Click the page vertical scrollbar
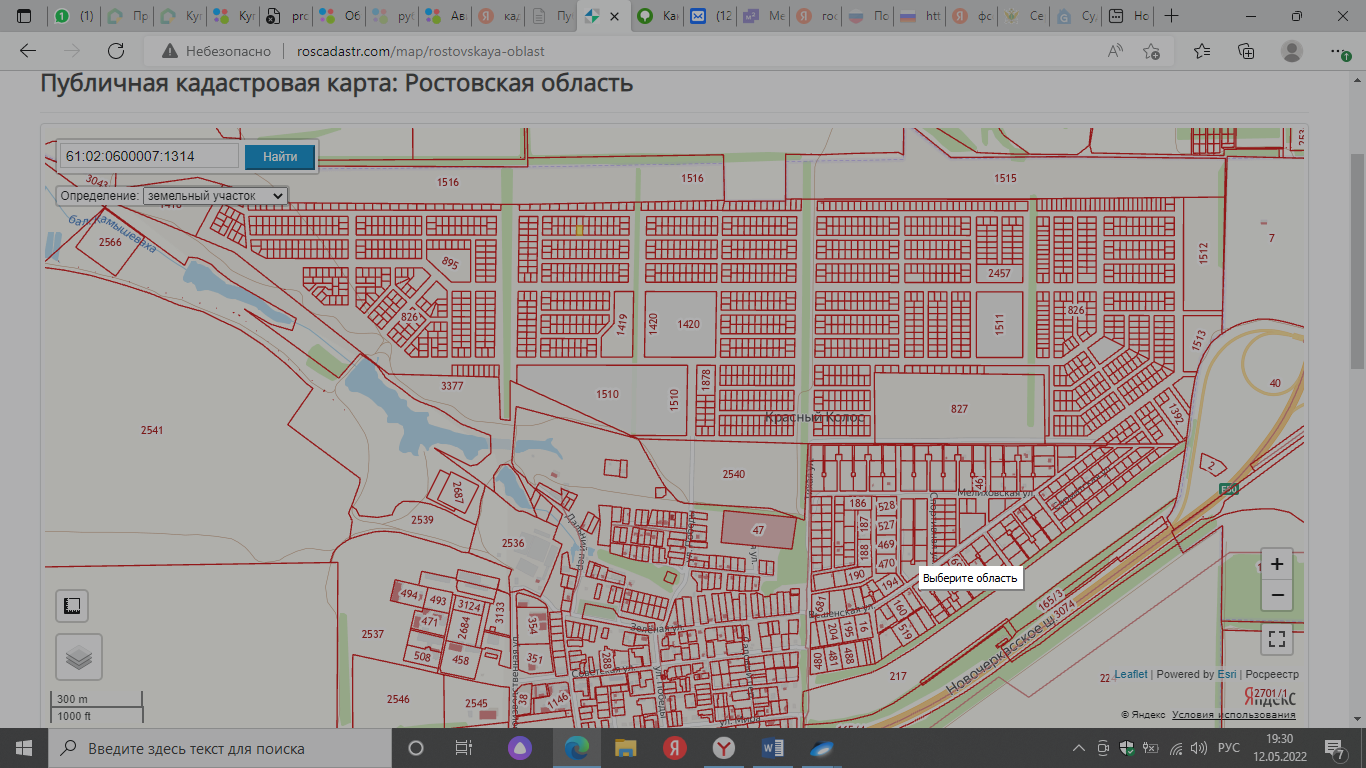Viewport: 1366px width, 768px height. pos(1357,260)
